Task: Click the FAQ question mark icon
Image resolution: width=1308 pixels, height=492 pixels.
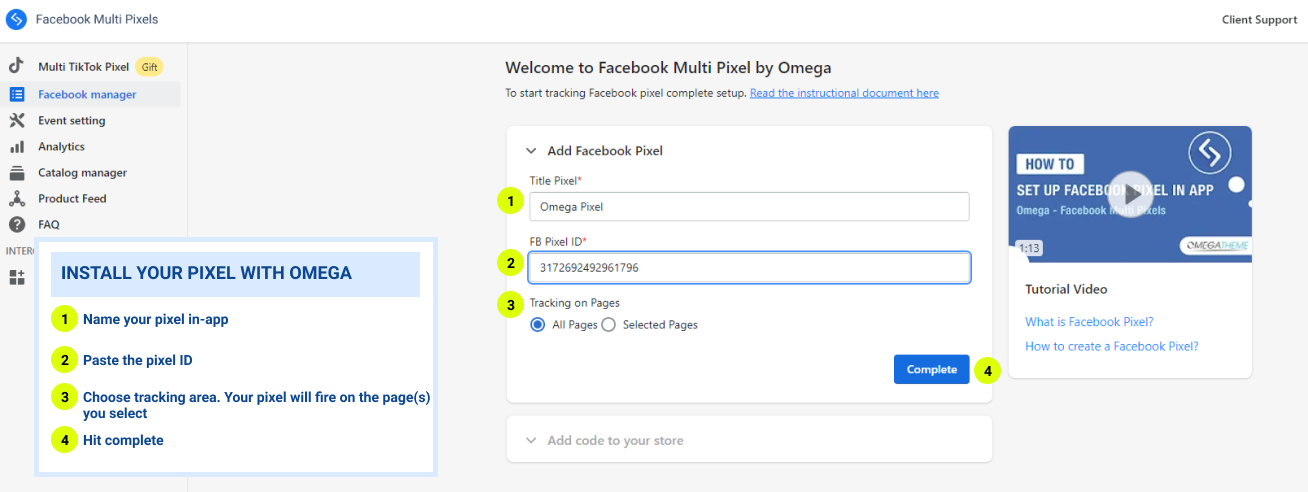Action: pyautogui.click(x=16, y=224)
